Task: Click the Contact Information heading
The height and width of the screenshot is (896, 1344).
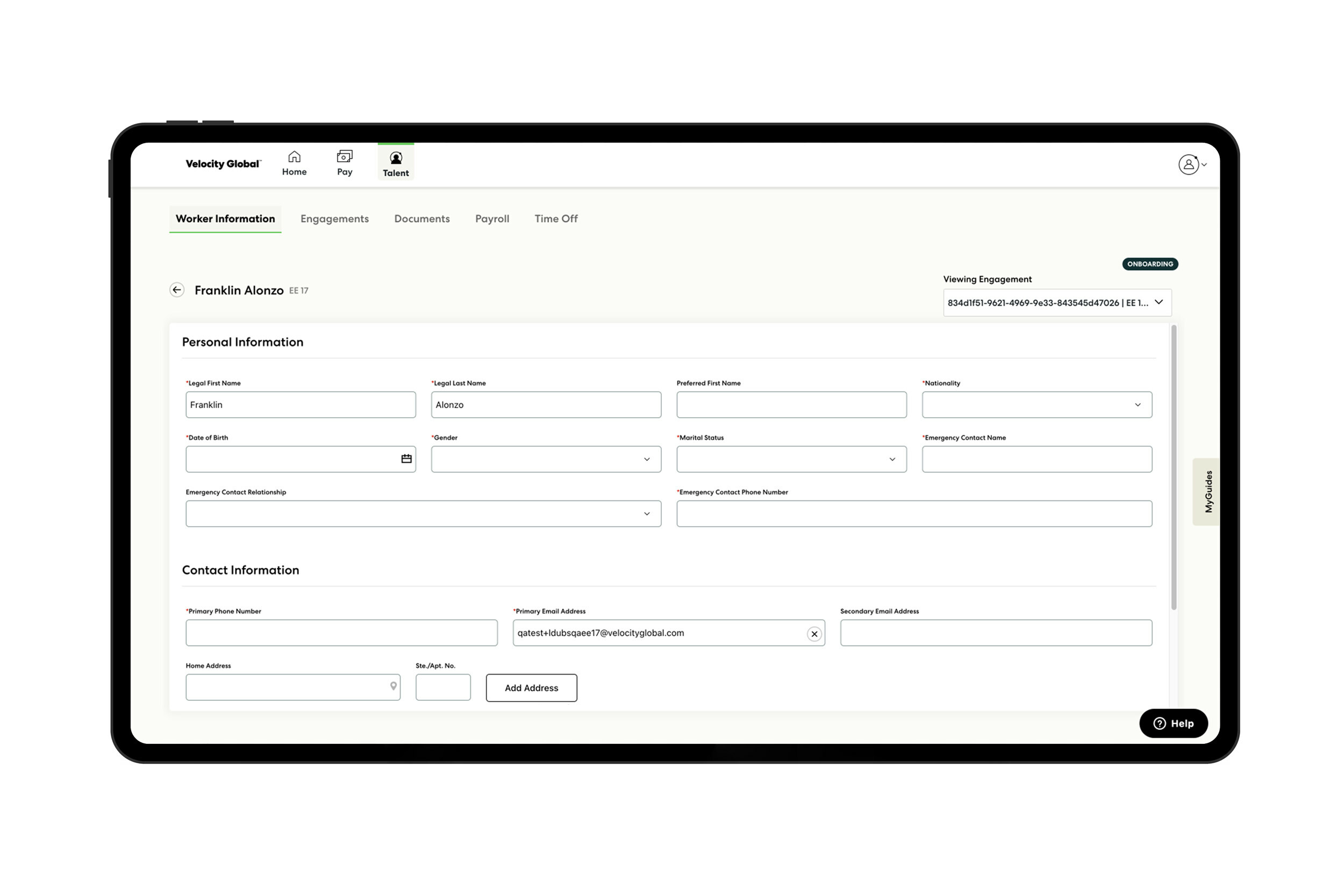Action: (240, 570)
